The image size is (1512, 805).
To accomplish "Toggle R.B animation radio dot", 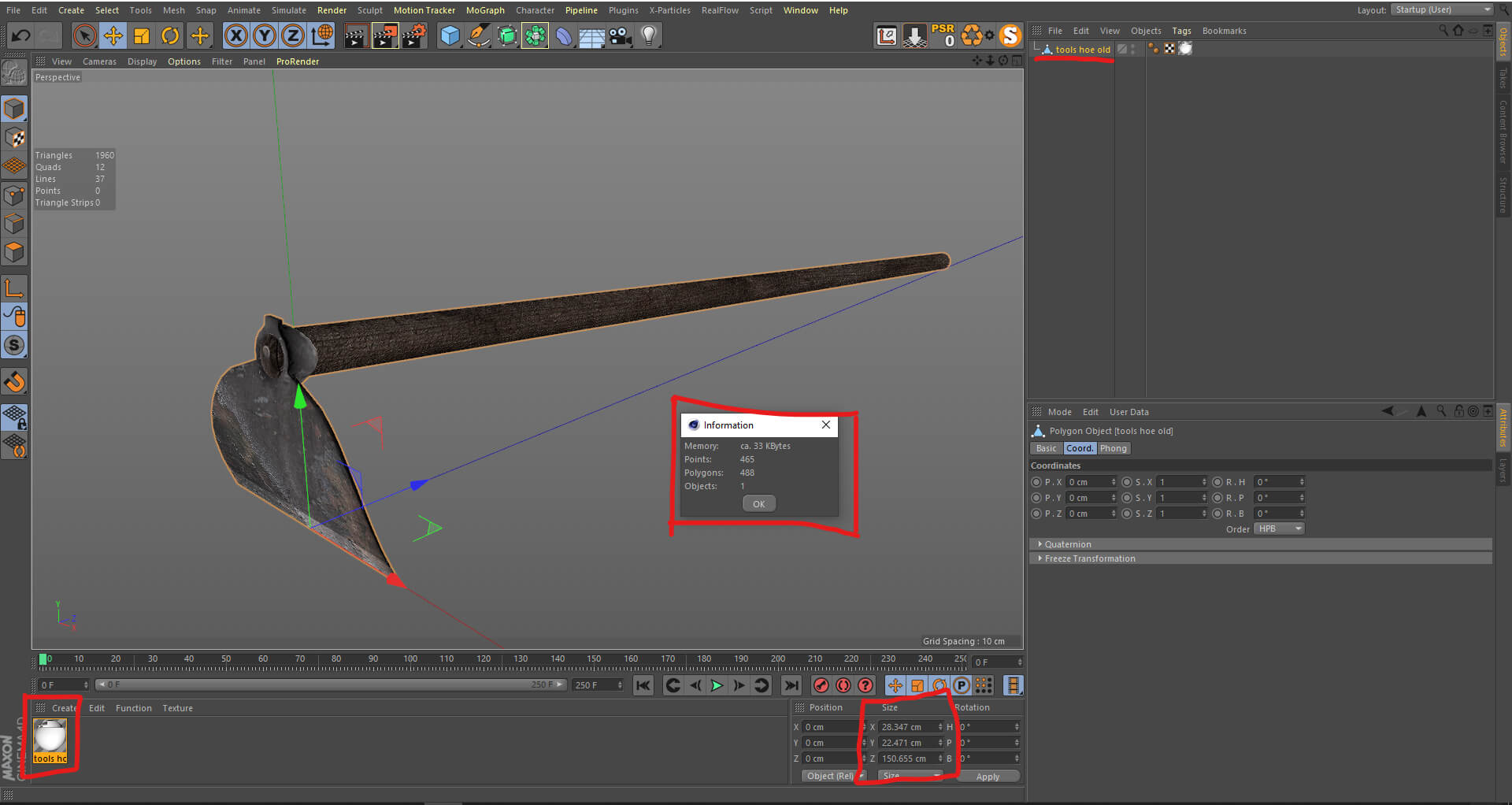I will (x=1217, y=514).
